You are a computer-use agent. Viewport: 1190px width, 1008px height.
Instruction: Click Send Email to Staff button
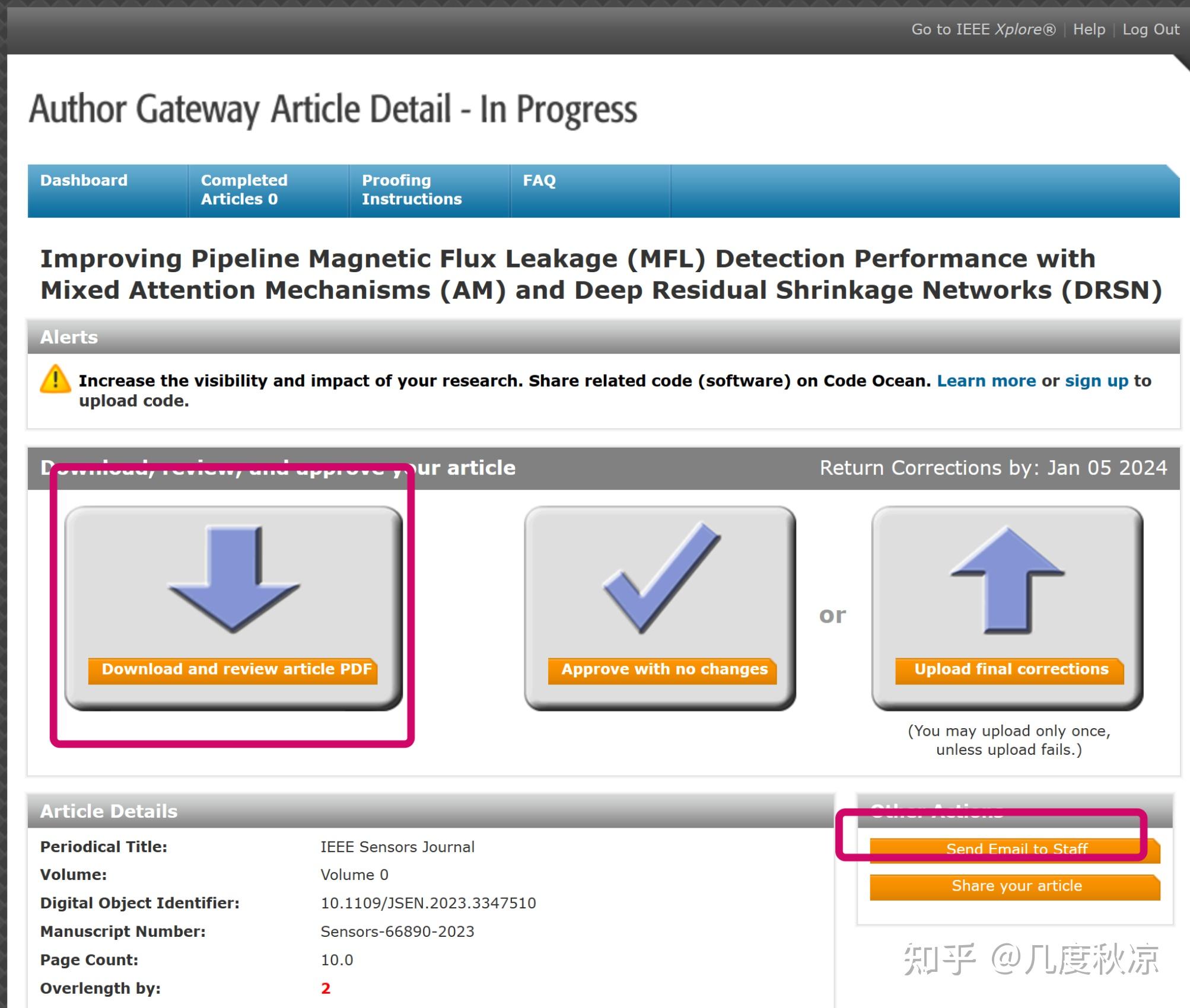click(x=1016, y=849)
